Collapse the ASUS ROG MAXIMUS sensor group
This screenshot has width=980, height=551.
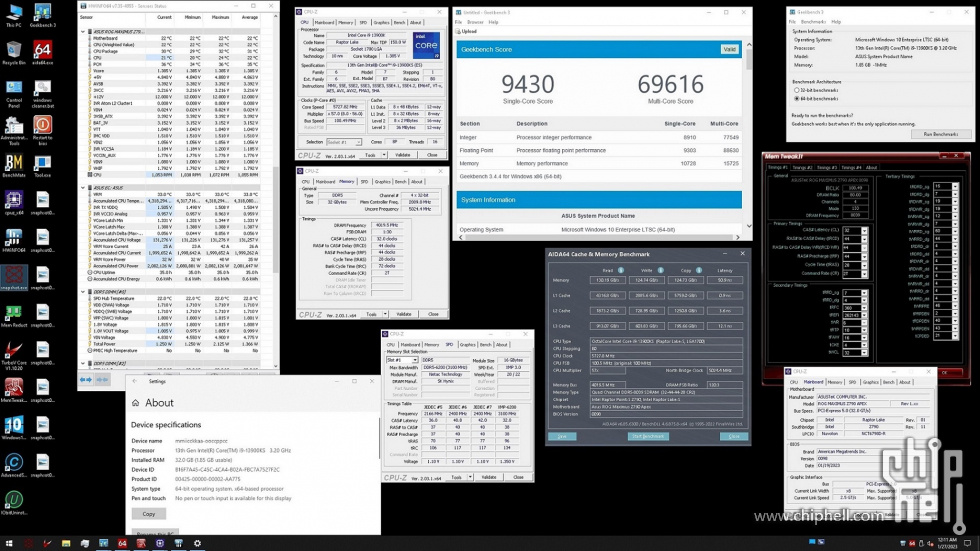tap(83, 31)
